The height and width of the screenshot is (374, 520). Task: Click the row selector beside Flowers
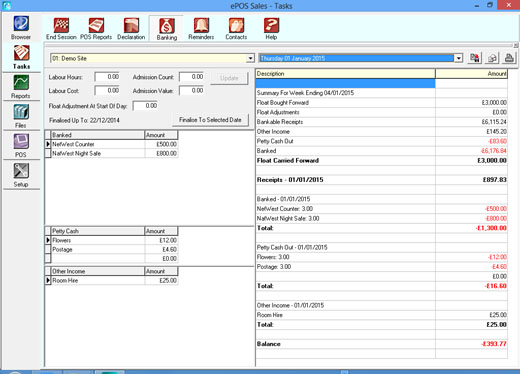coord(48,240)
